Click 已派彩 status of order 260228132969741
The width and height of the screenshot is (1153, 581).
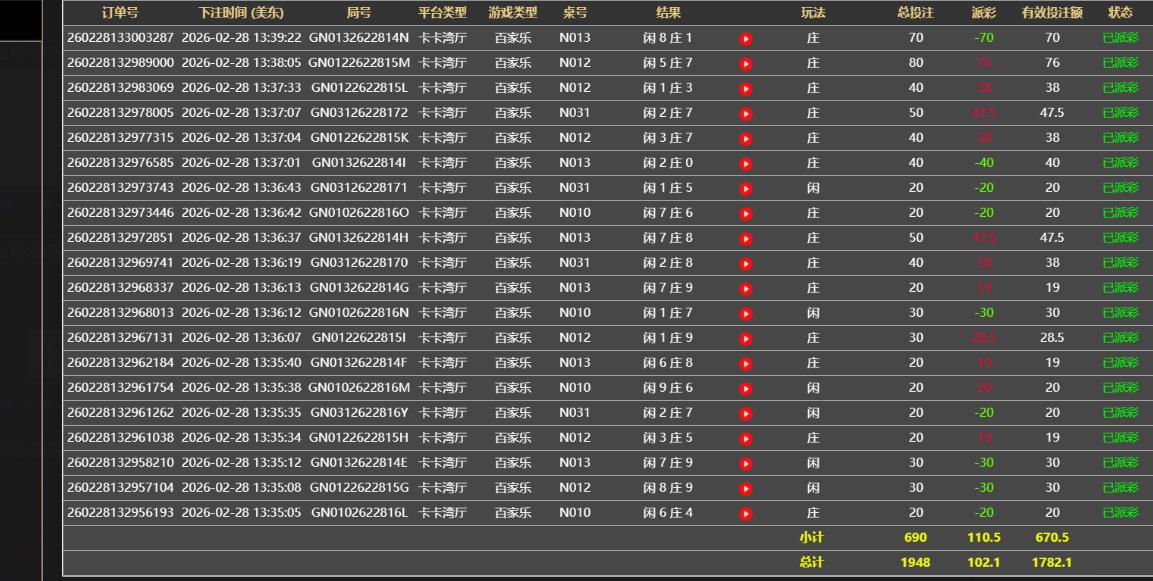click(1120, 263)
